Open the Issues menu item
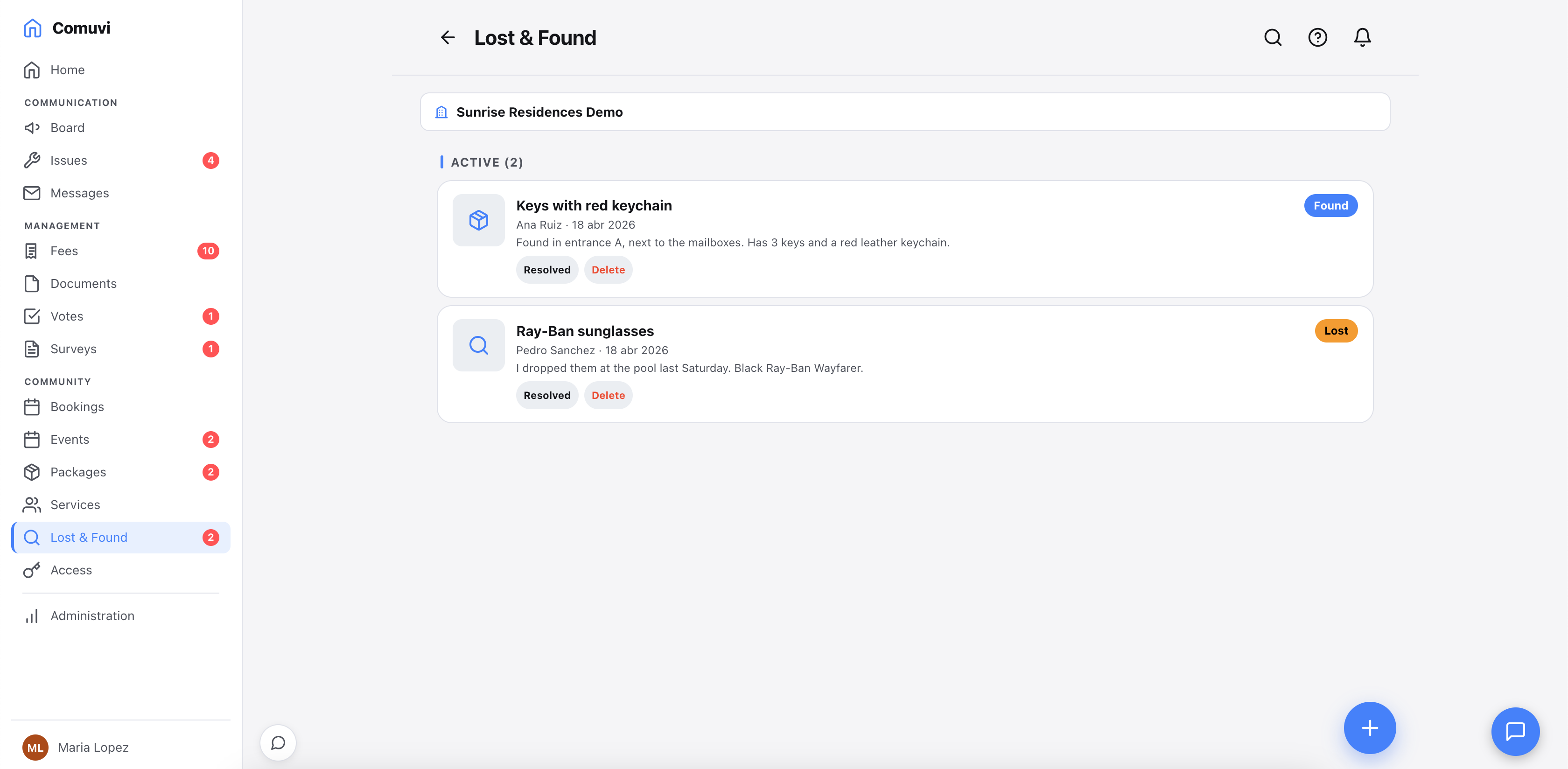The image size is (1568, 769). [x=121, y=160]
